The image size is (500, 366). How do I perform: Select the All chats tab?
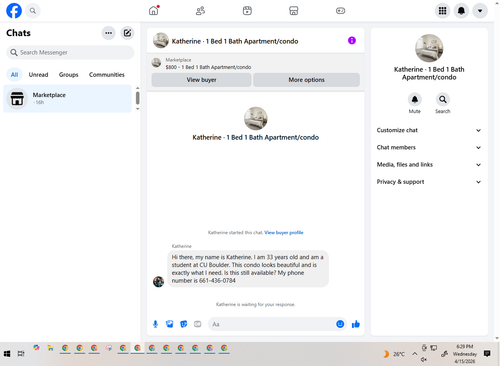pos(14,75)
